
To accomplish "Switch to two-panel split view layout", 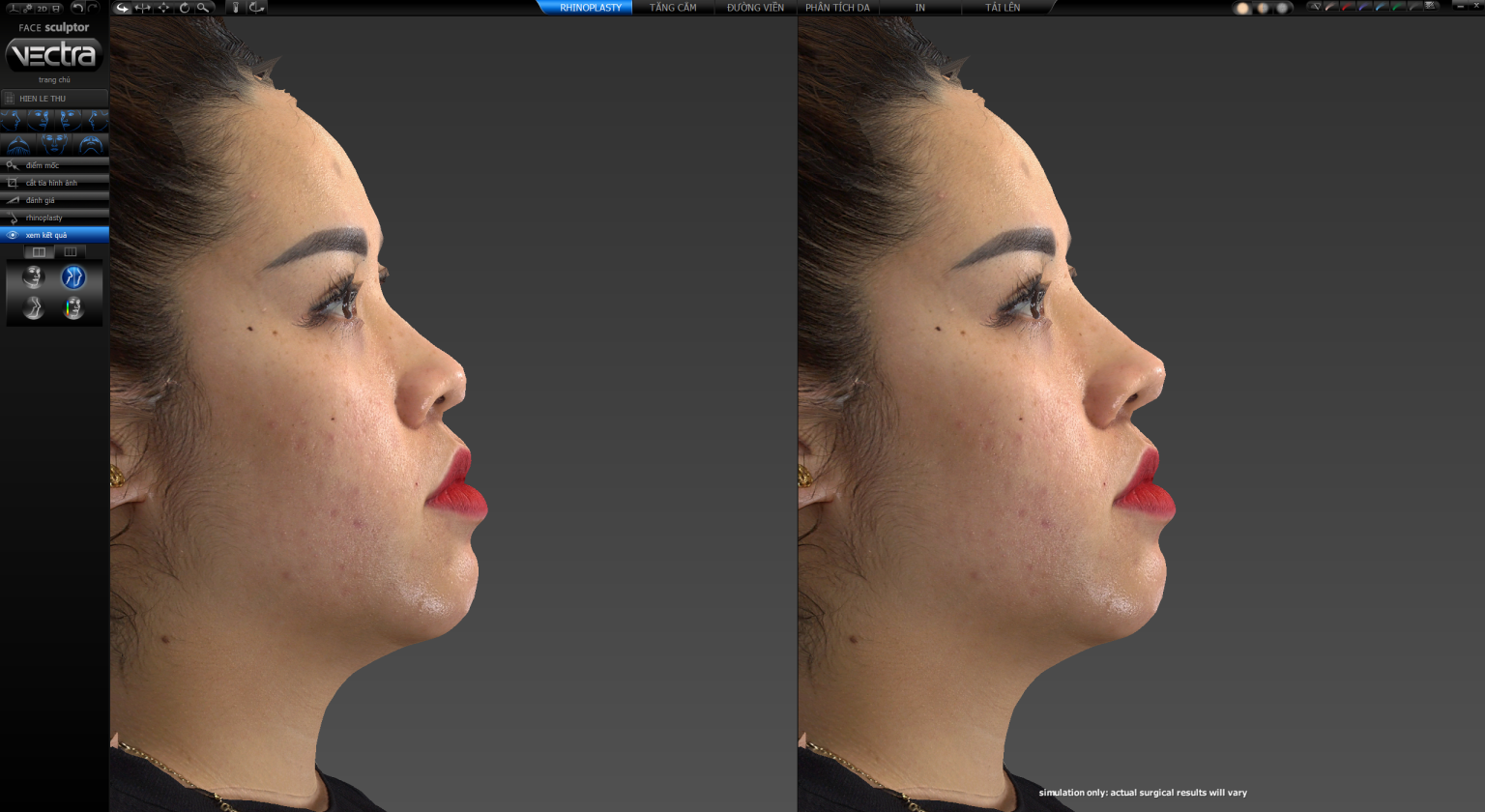I will point(39,252).
